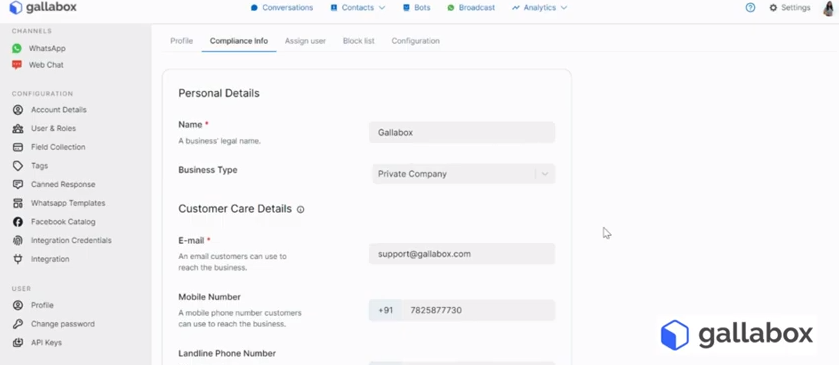Open the Block list tab
Screen dimensions: 839x365
(359, 41)
